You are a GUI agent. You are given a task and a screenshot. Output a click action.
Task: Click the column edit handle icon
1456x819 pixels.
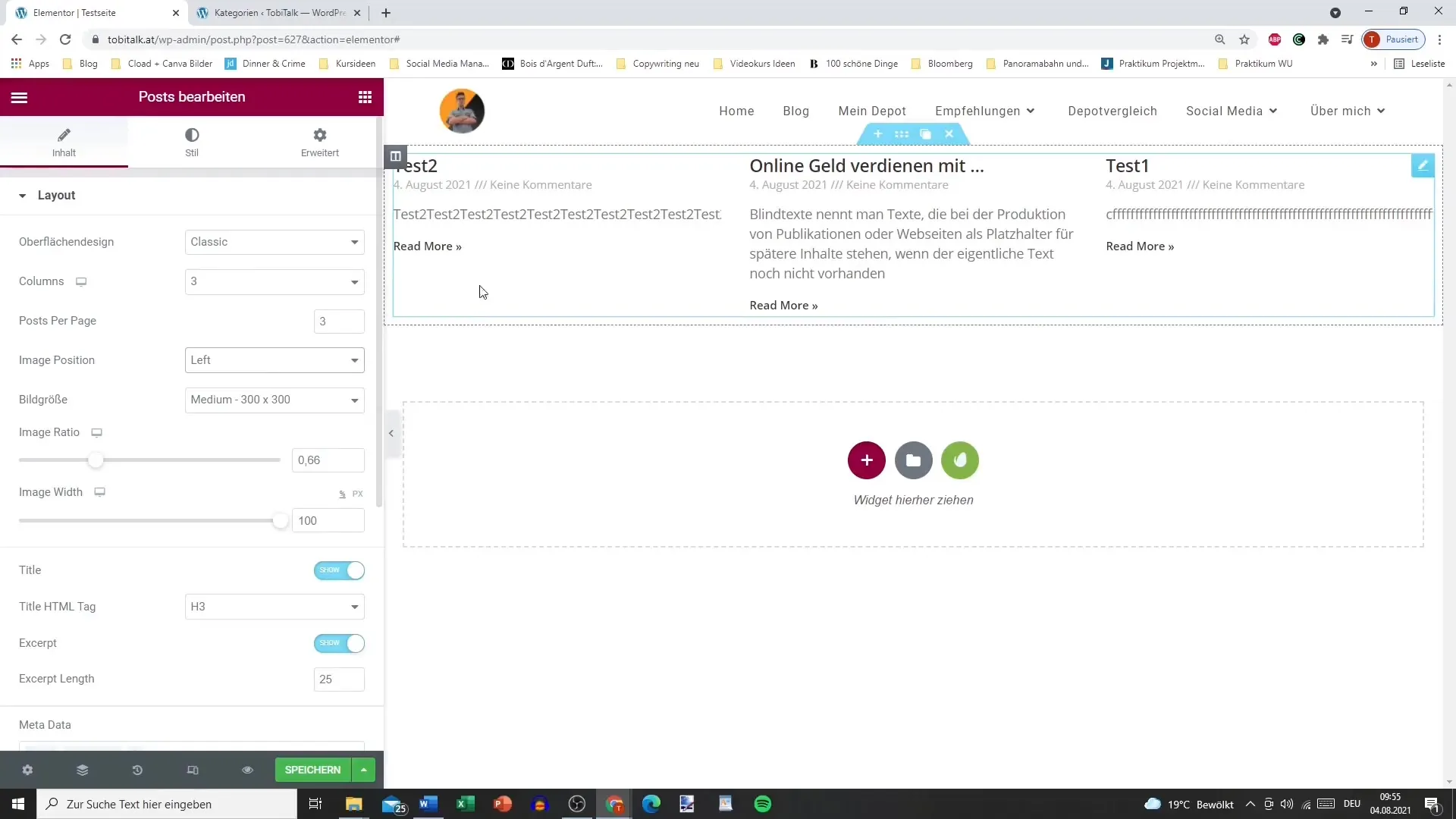395,156
